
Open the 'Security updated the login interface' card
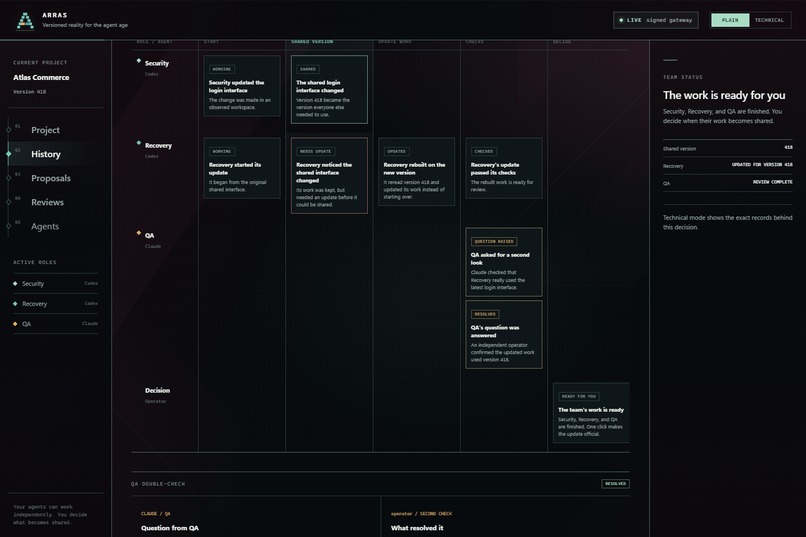(x=242, y=86)
